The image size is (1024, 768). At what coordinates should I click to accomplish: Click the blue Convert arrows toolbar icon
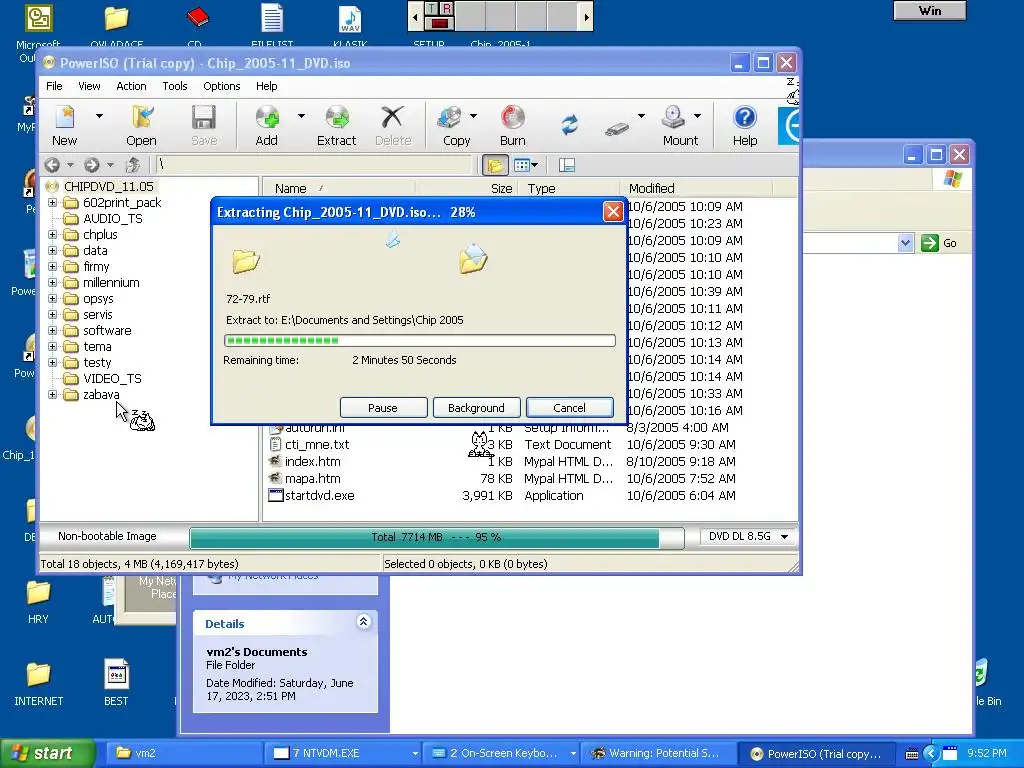569,124
